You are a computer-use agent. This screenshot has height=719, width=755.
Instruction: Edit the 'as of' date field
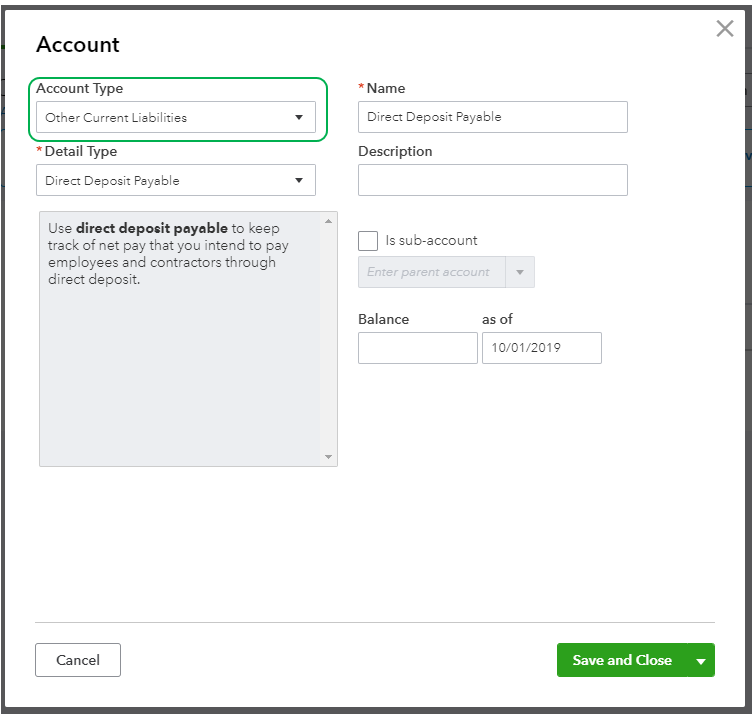541,348
